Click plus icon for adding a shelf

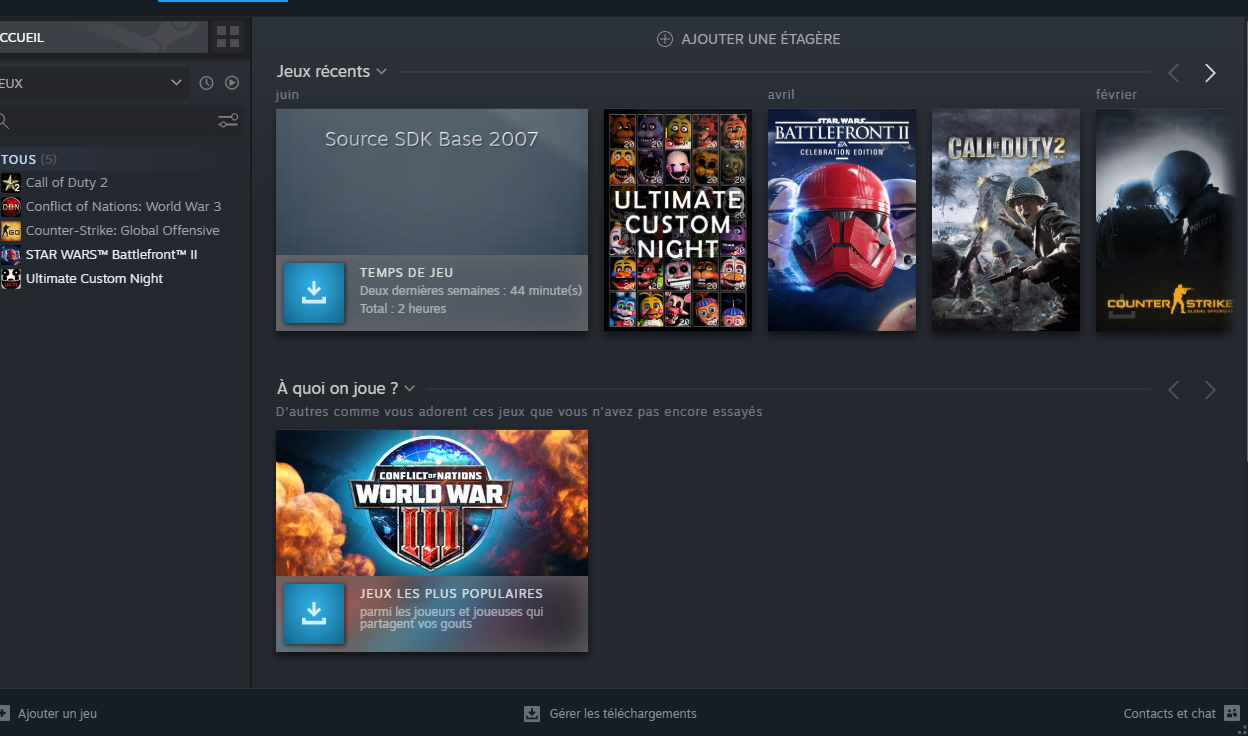pyautogui.click(x=664, y=39)
